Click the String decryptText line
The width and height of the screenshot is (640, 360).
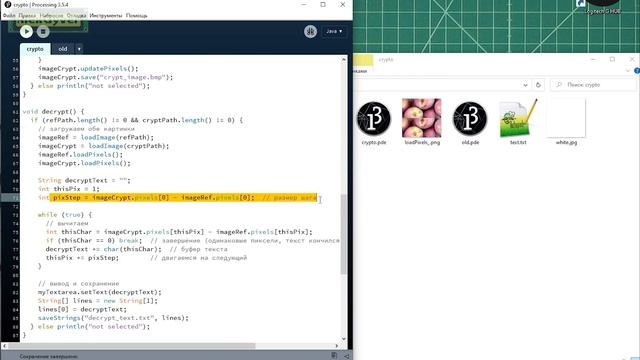click(84, 180)
